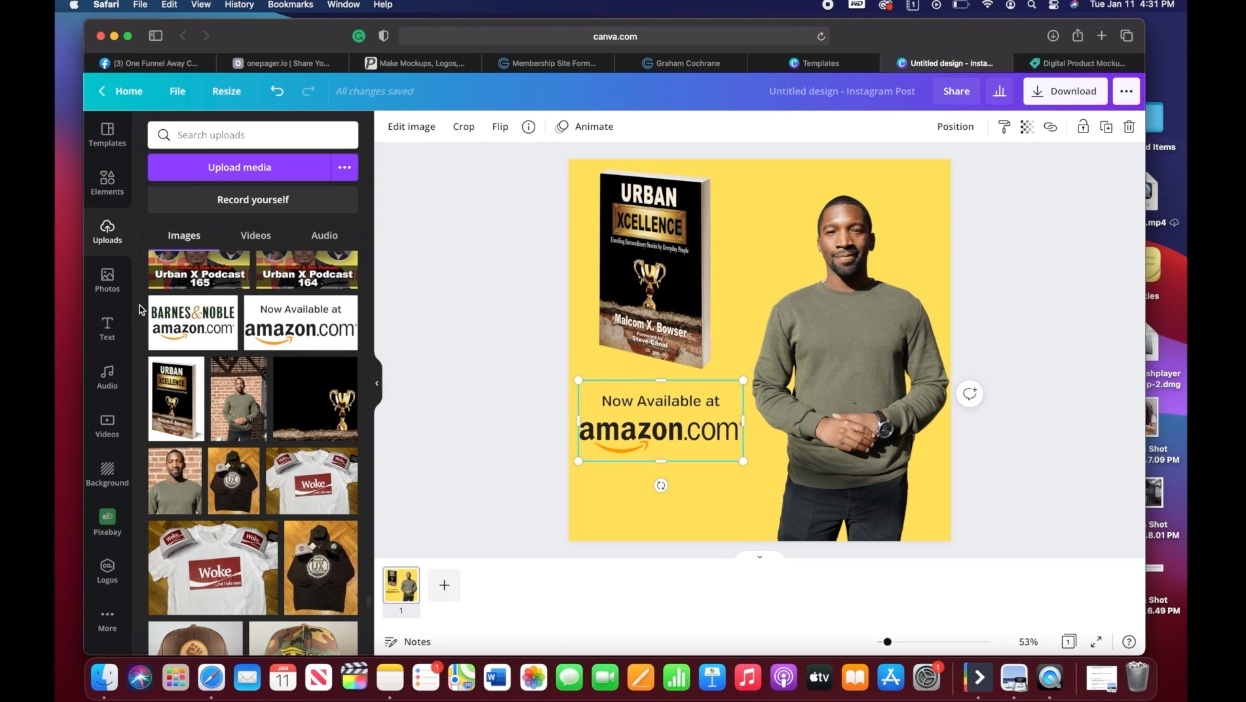Open more options beside Download
The width and height of the screenshot is (1246, 702).
(1126, 91)
